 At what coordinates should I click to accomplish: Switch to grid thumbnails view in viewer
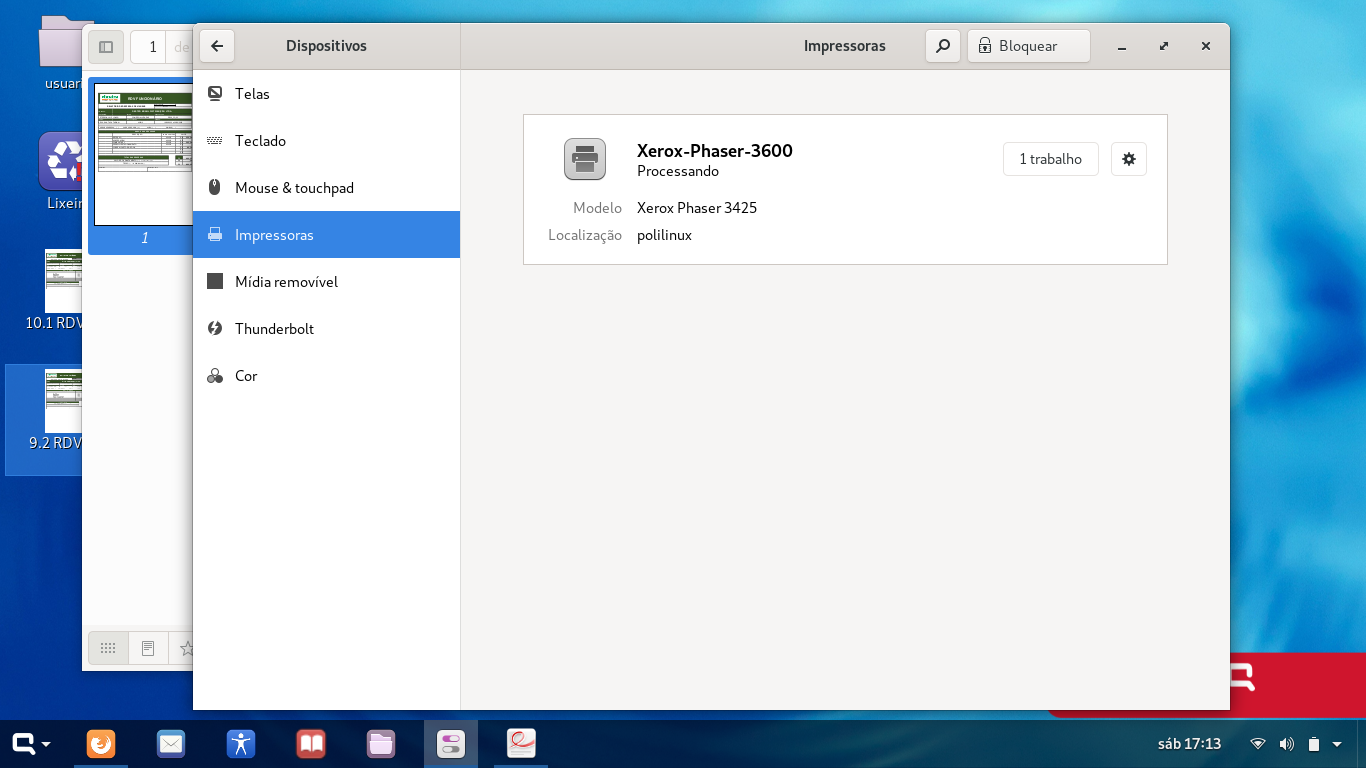point(109,648)
